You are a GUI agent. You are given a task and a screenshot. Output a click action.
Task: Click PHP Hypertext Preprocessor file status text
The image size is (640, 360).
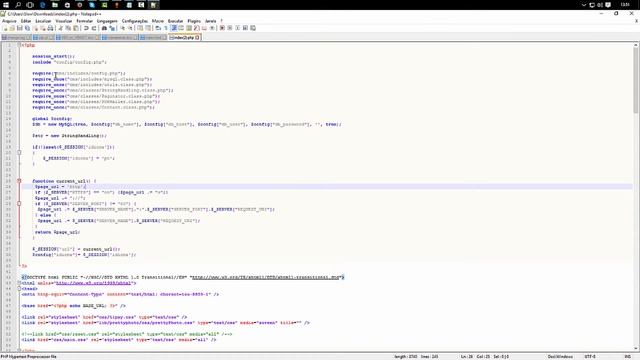click(29, 357)
